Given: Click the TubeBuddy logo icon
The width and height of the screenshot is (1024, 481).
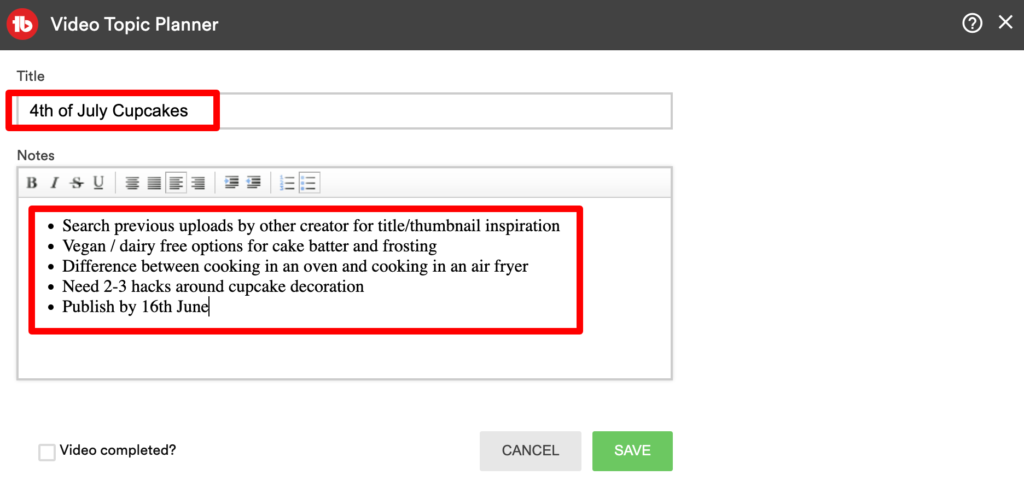Looking at the screenshot, I should (23, 24).
